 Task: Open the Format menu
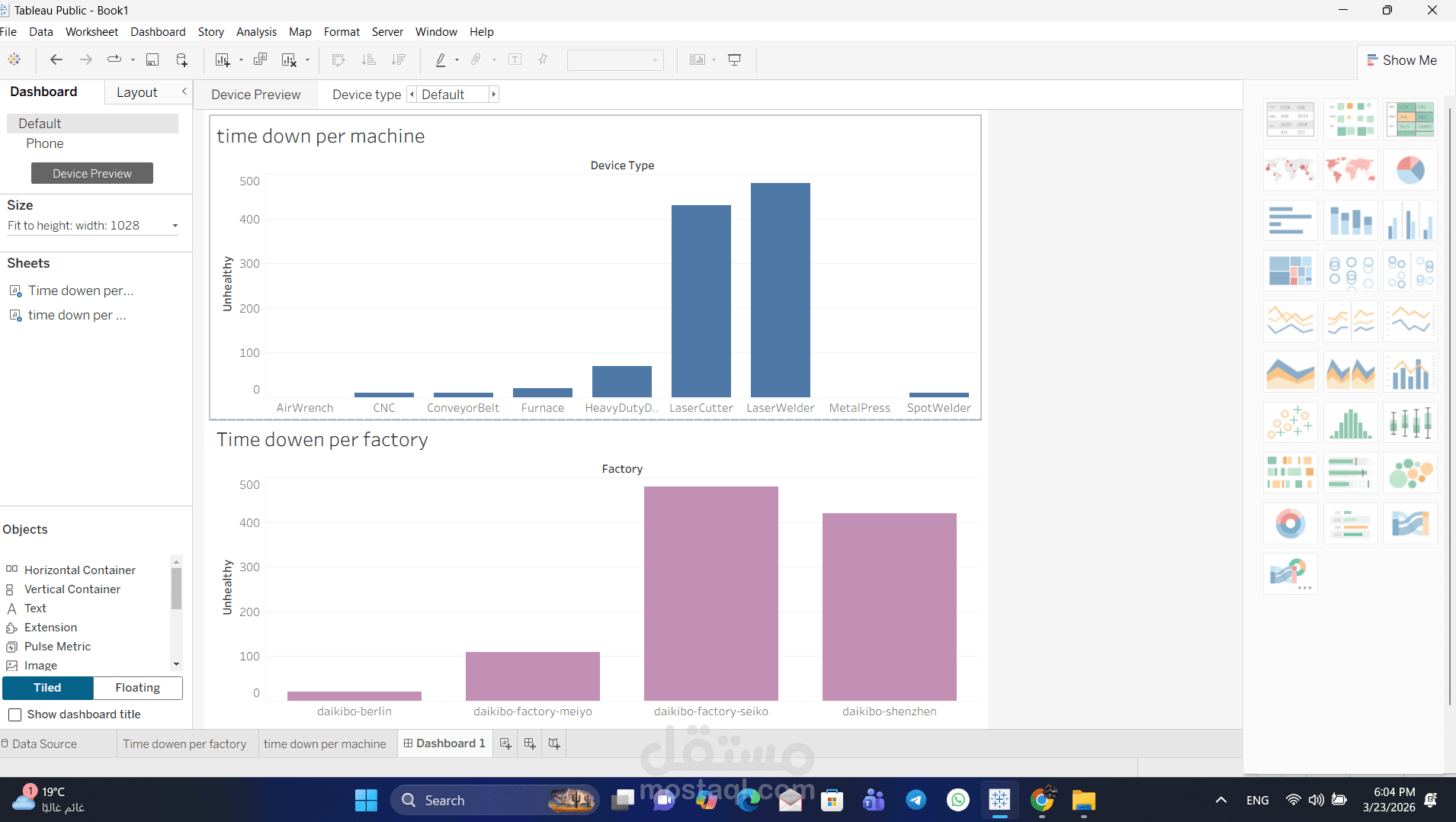342,31
